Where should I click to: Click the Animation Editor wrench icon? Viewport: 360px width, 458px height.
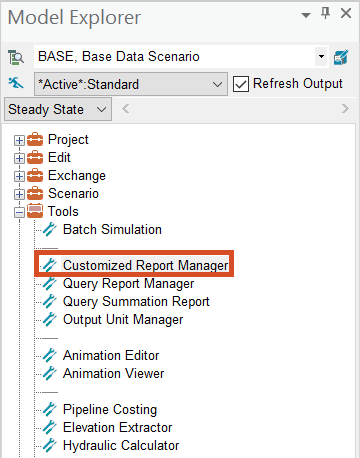pos(50,355)
